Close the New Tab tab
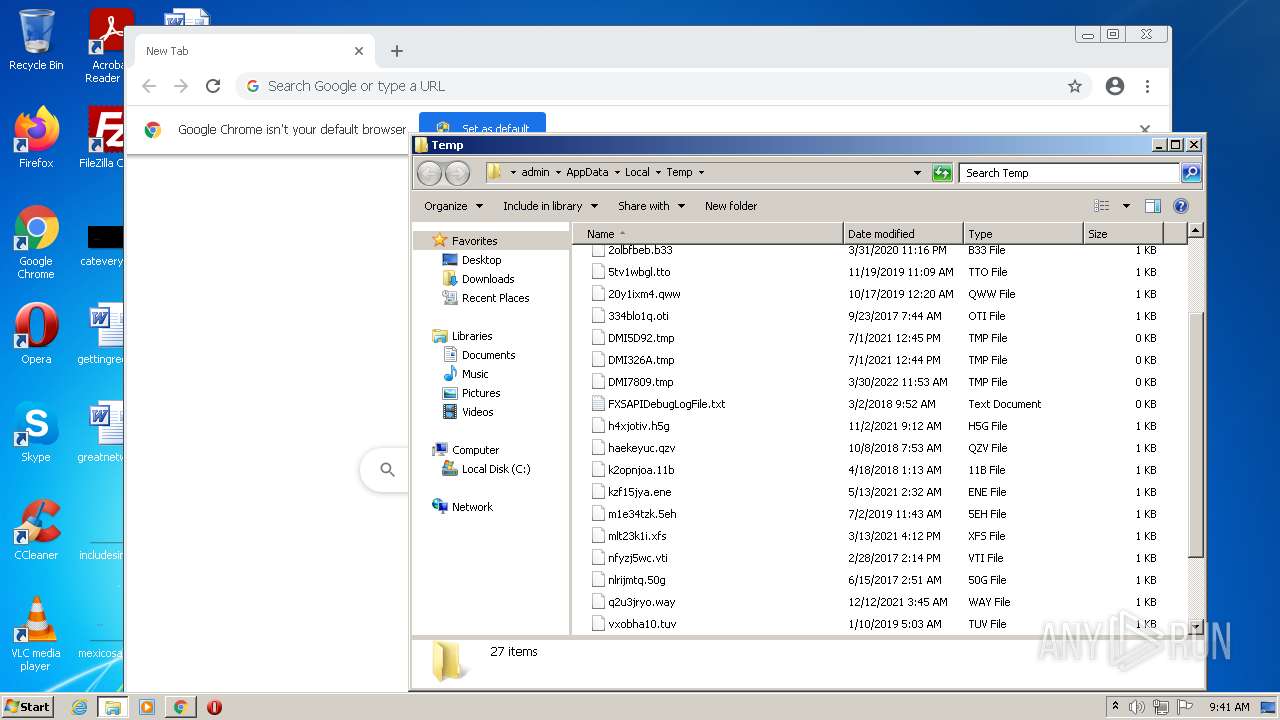This screenshot has height=720, width=1280. coord(359,51)
